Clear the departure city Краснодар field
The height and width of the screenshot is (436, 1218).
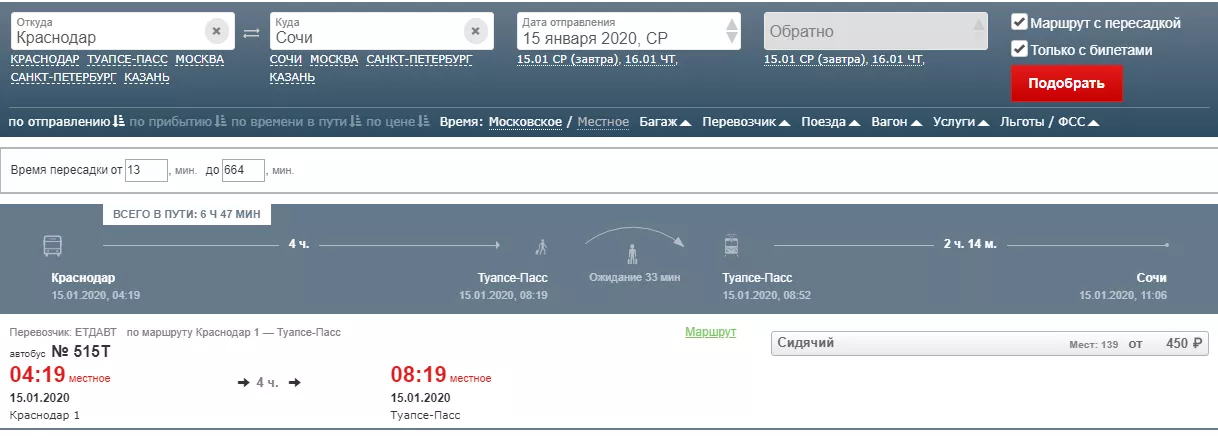(x=217, y=32)
